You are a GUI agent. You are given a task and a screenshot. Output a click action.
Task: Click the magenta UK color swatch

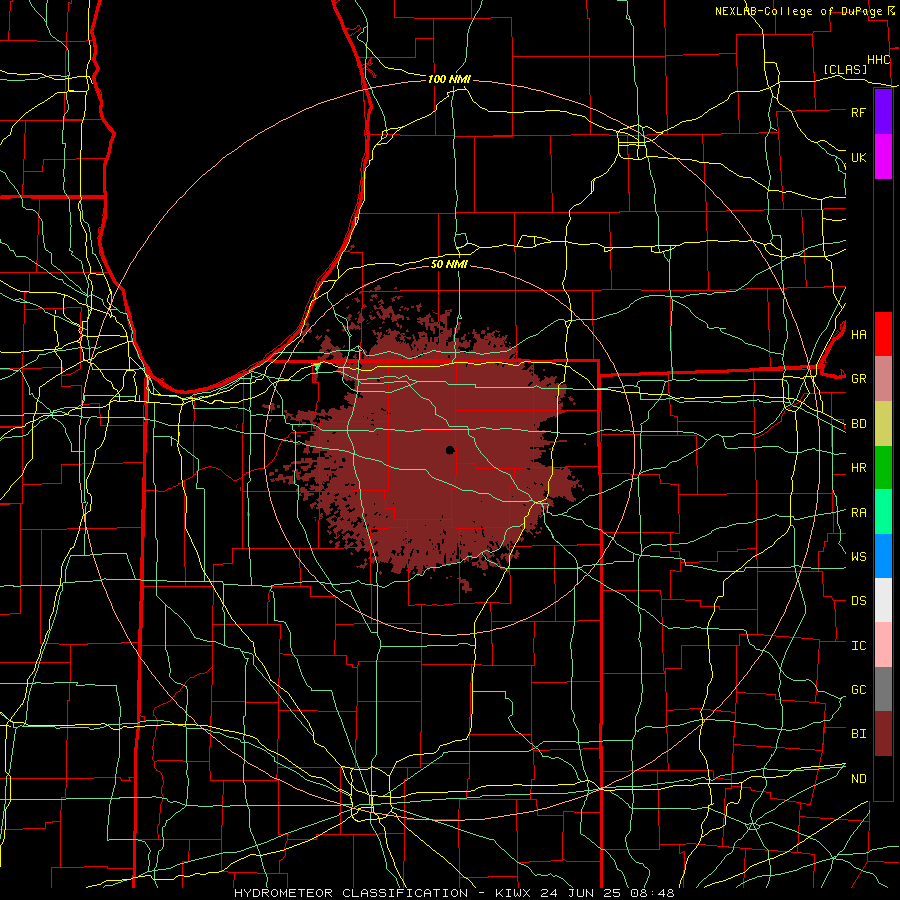tap(883, 157)
